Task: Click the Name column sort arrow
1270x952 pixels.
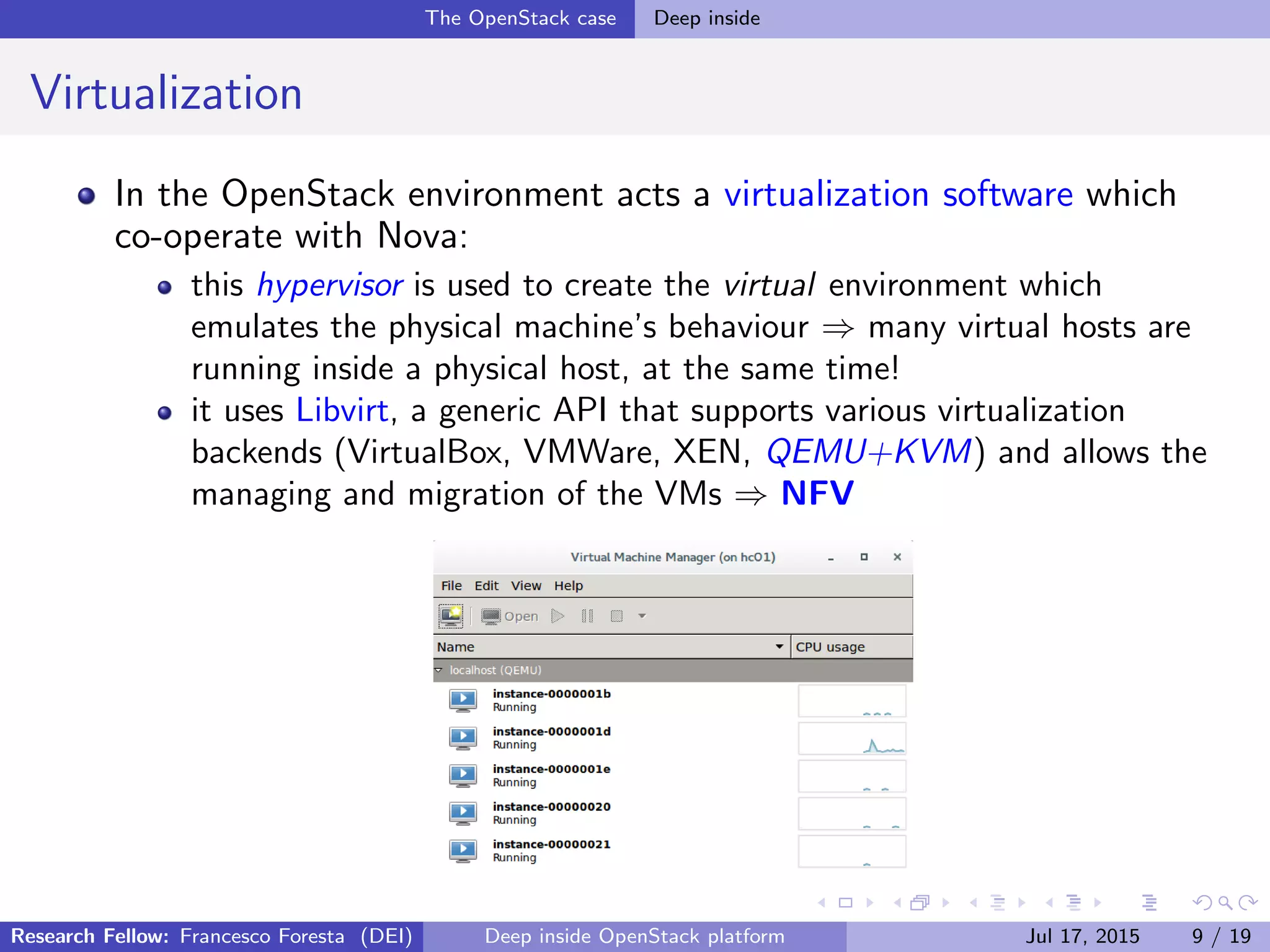Action: click(x=779, y=646)
